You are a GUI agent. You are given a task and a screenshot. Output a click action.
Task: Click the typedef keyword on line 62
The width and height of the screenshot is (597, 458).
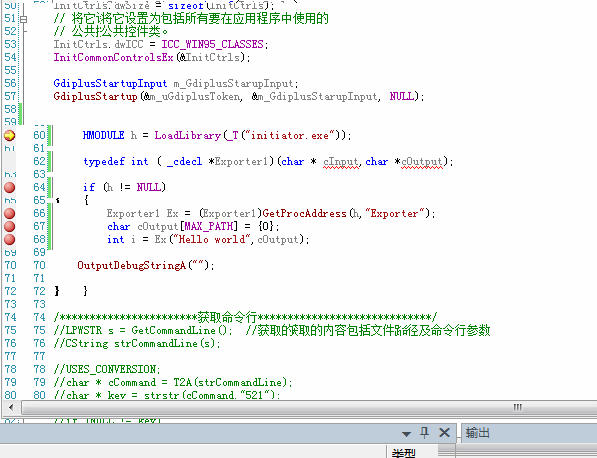(104, 161)
